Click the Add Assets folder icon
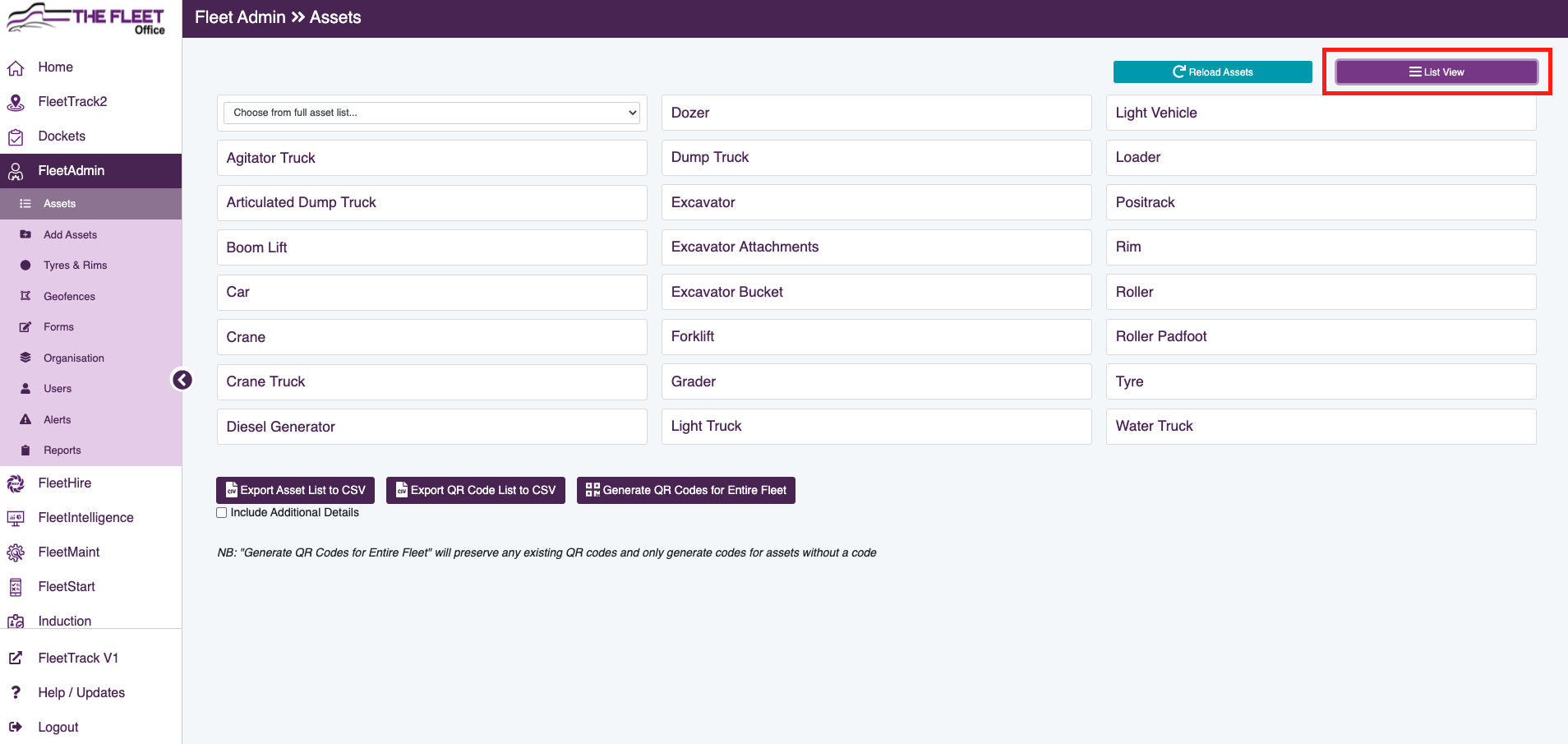This screenshot has width=1568, height=744. point(27,234)
